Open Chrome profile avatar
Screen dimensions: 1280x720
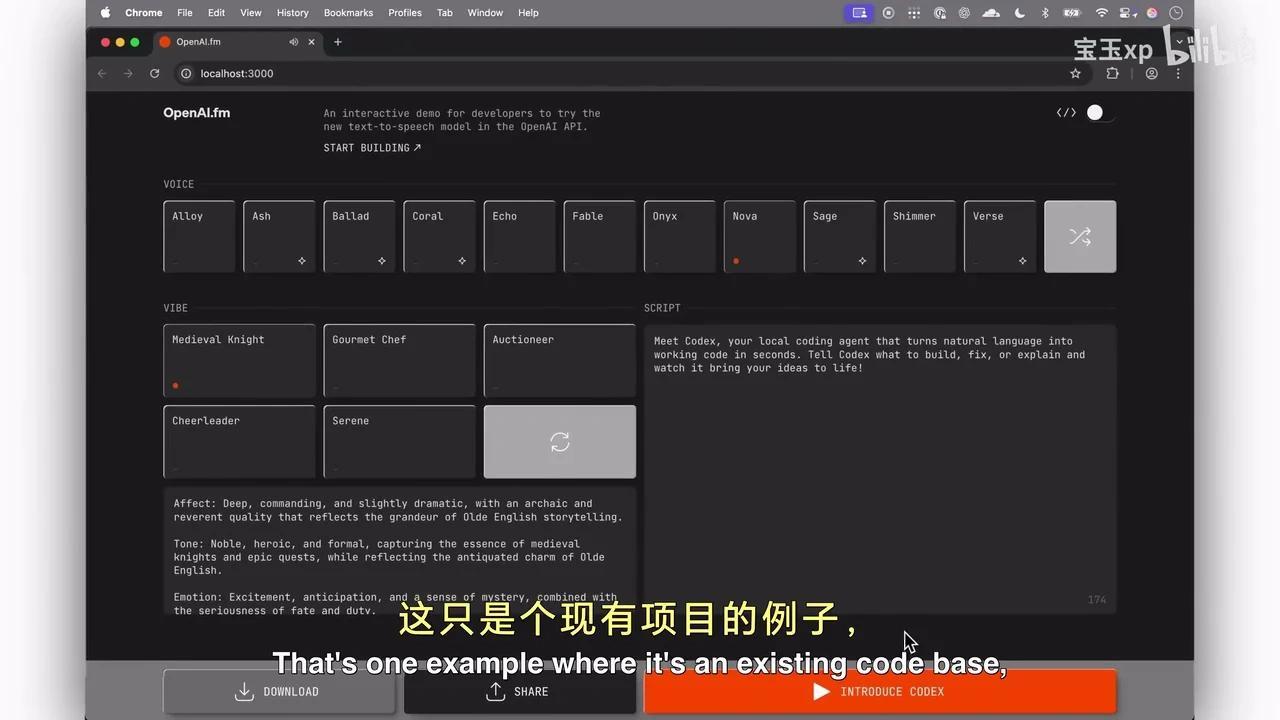[x=1152, y=73]
